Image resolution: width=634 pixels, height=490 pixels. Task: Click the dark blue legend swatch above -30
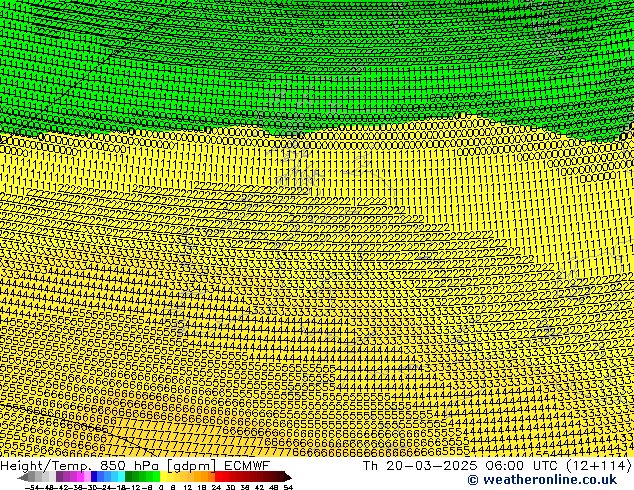point(94,476)
